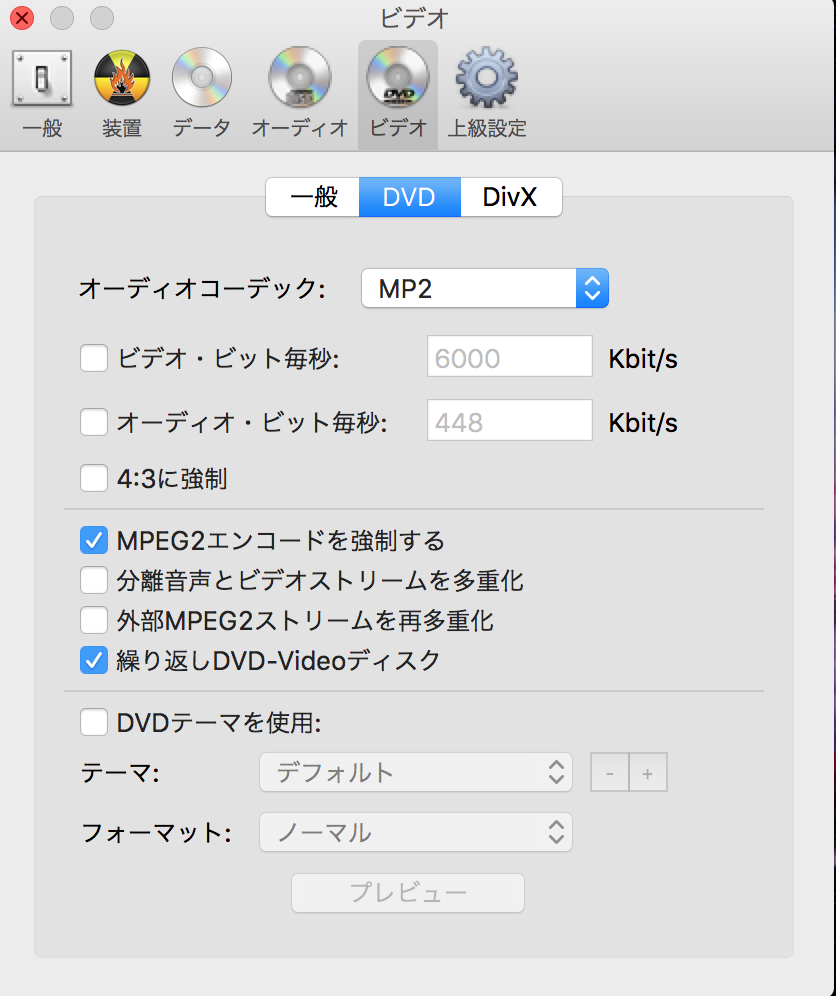The image size is (836, 996).
Task: Click the audio bitrate field showing 448
Action: (x=509, y=420)
